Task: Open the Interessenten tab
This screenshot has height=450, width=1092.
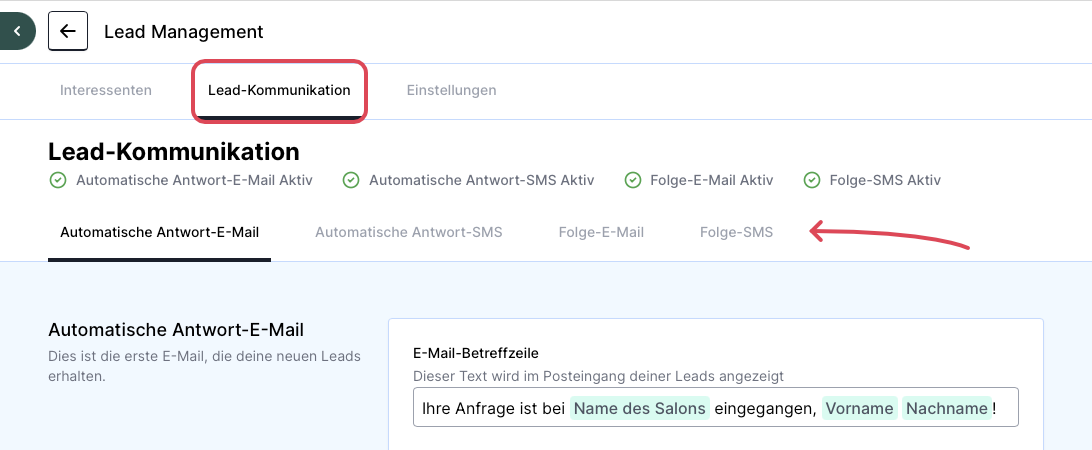Action: (106, 91)
